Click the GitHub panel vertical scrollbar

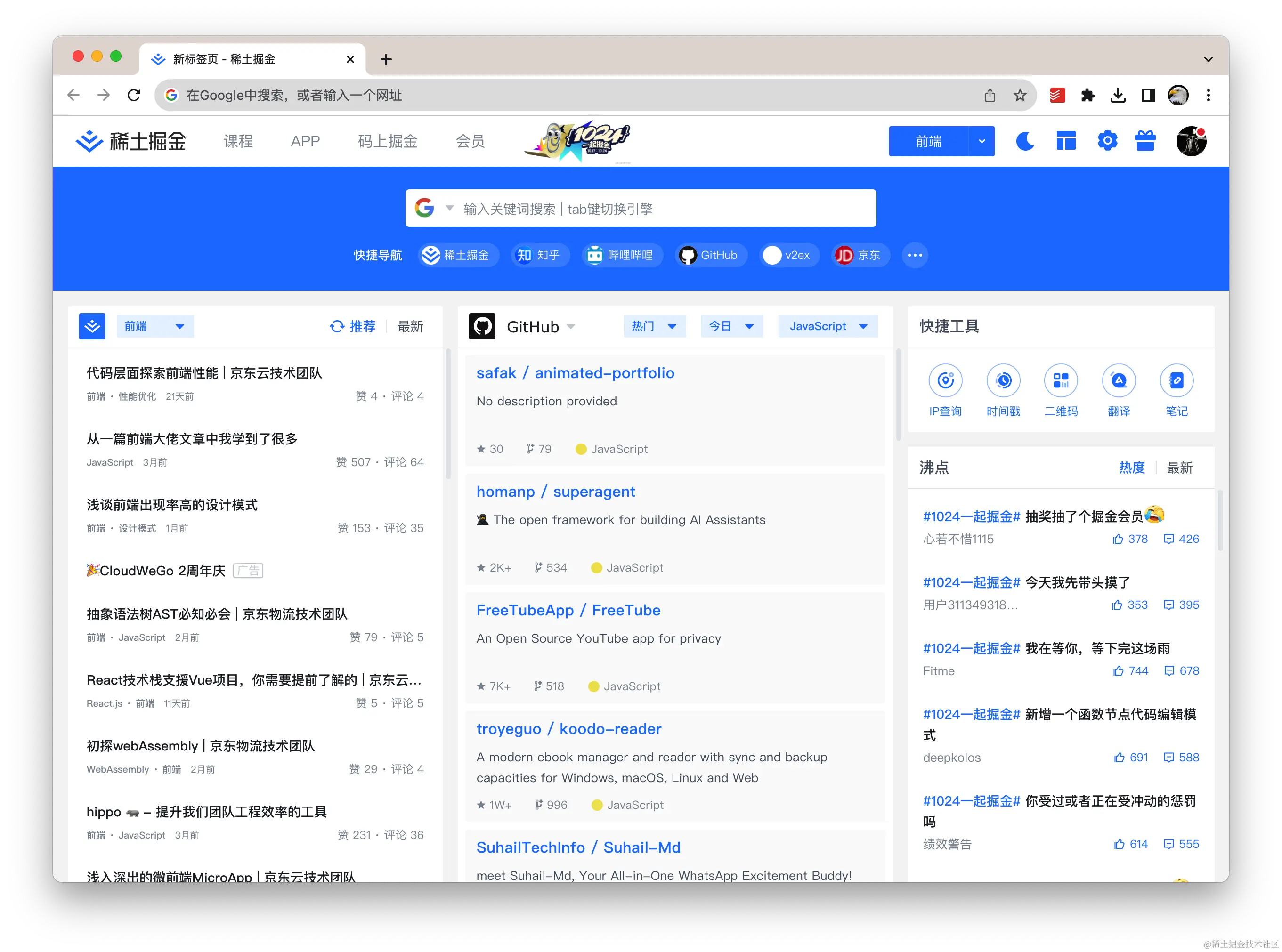(898, 395)
